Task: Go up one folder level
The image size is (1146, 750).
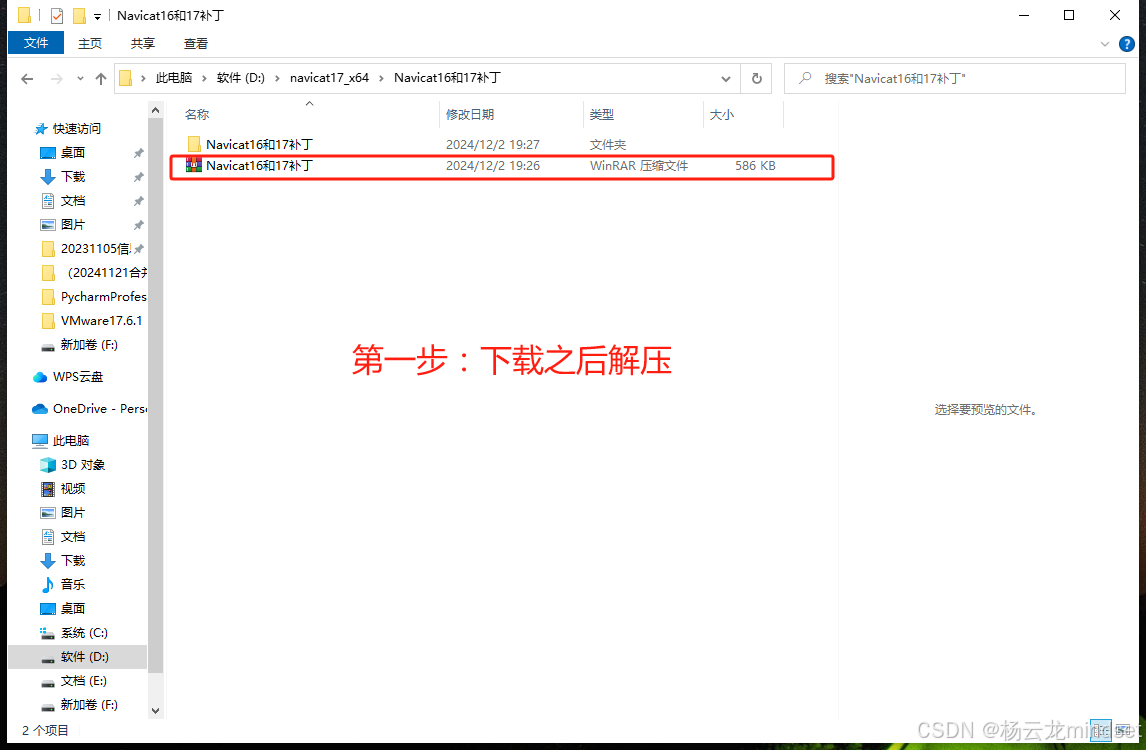Action: (101, 78)
